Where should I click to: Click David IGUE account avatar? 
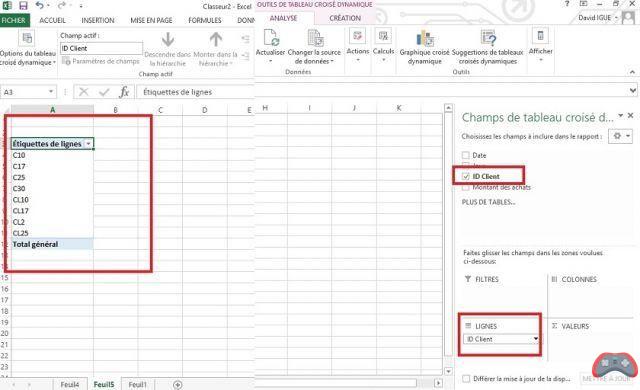[x=629, y=18]
